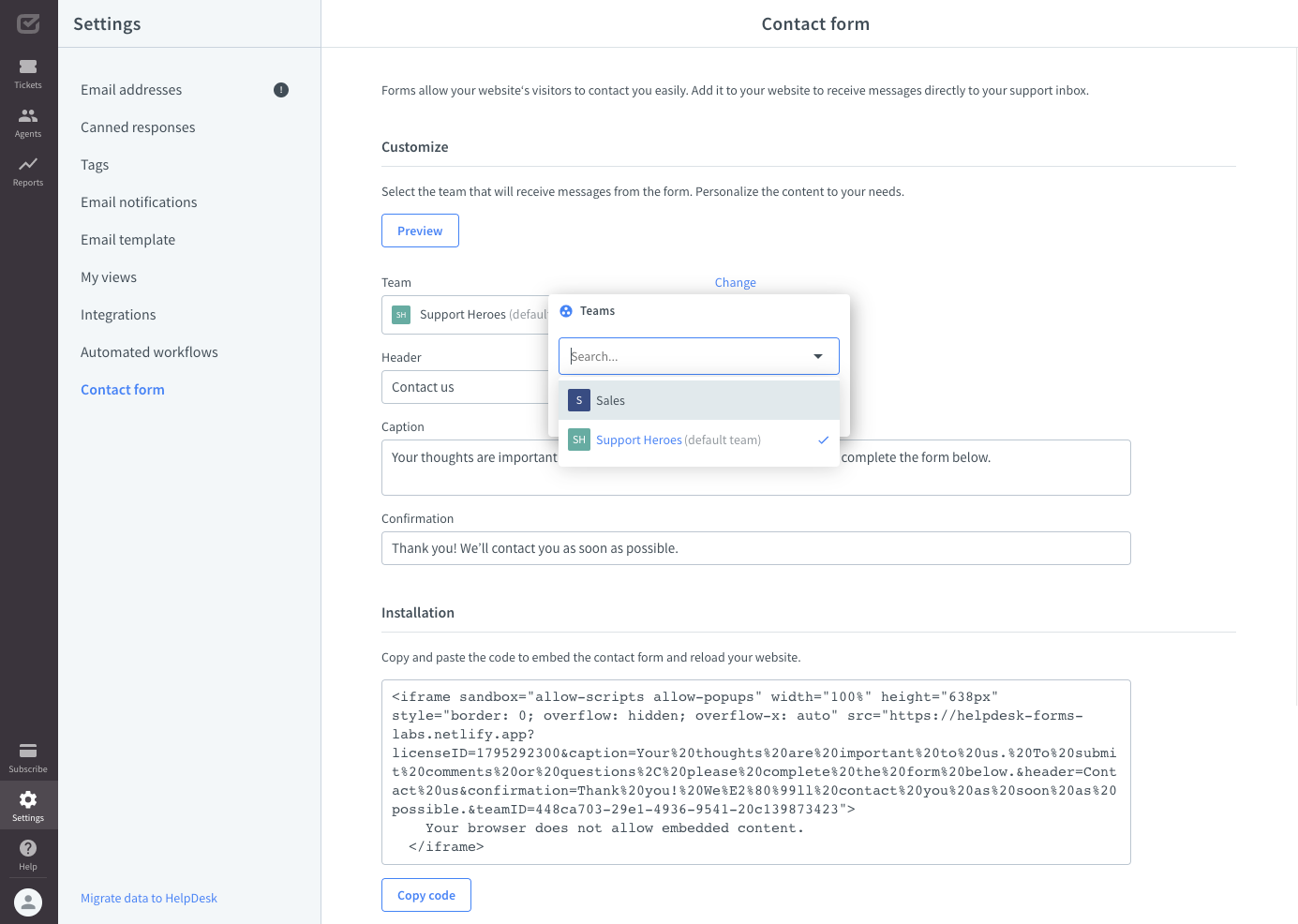Viewport: 1298px width, 924px height.
Task: Click the SH badge in the Team field
Action: pyautogui.click(x=400, y=315)
